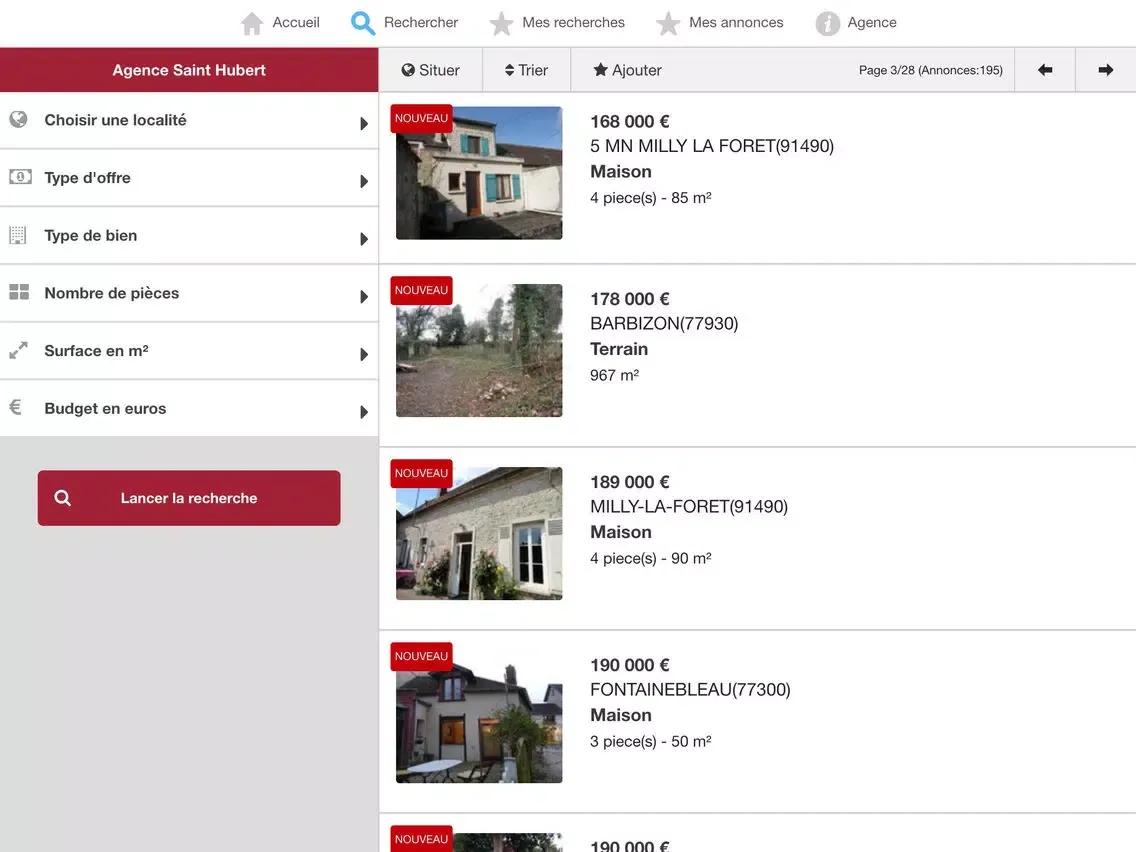Image resolution: width=1136 pixels, height=852 pixels.
Task: Click NOUVEAU badge on Fontainebleau listing
Action: point(421,656)
